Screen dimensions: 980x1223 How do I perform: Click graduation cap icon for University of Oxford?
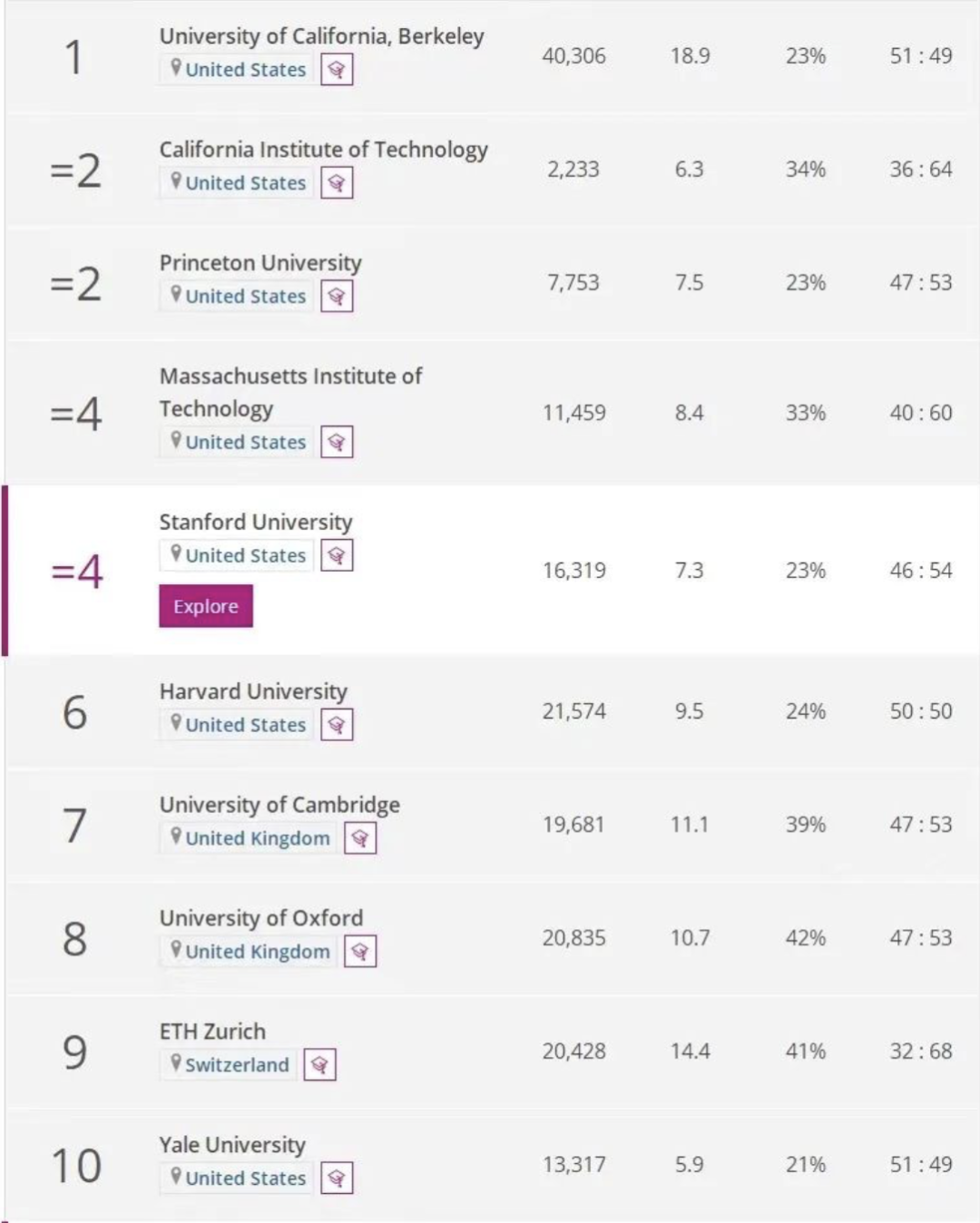[x=360, y=952]
